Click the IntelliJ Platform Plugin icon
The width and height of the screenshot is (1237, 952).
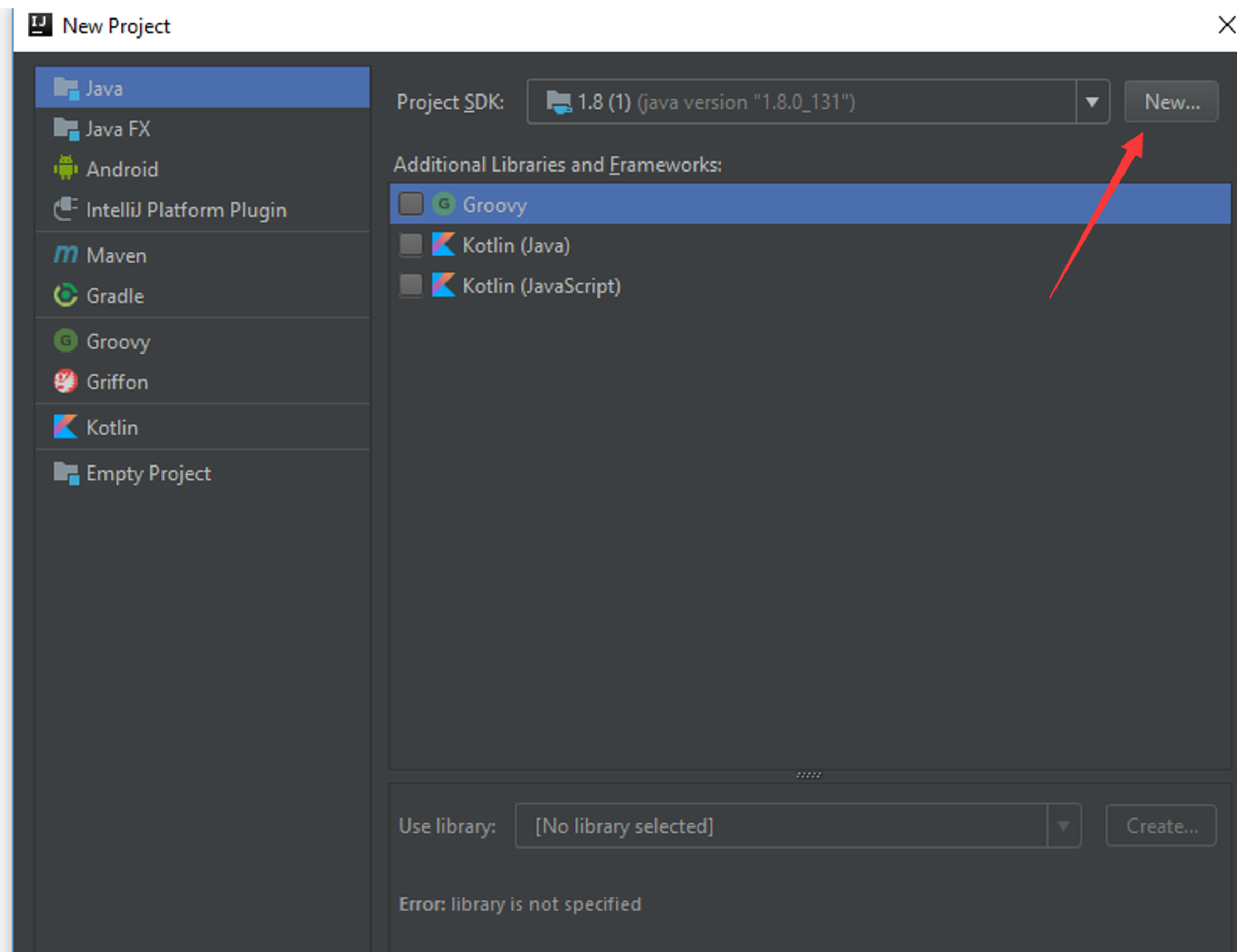(x=65, y=209)
